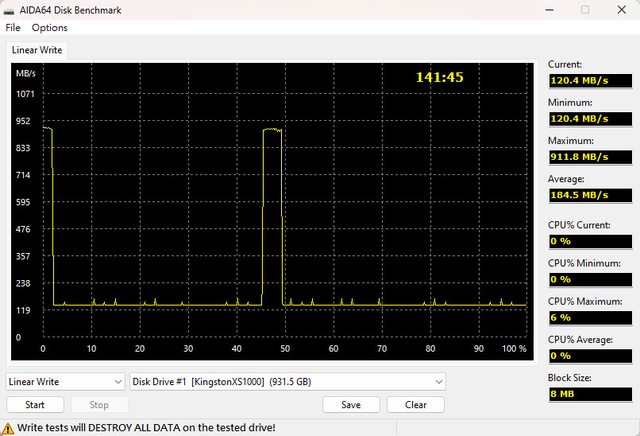Save the benchmark results
Image resolution: width=640 pixels, height=436 pixels.
351,405
